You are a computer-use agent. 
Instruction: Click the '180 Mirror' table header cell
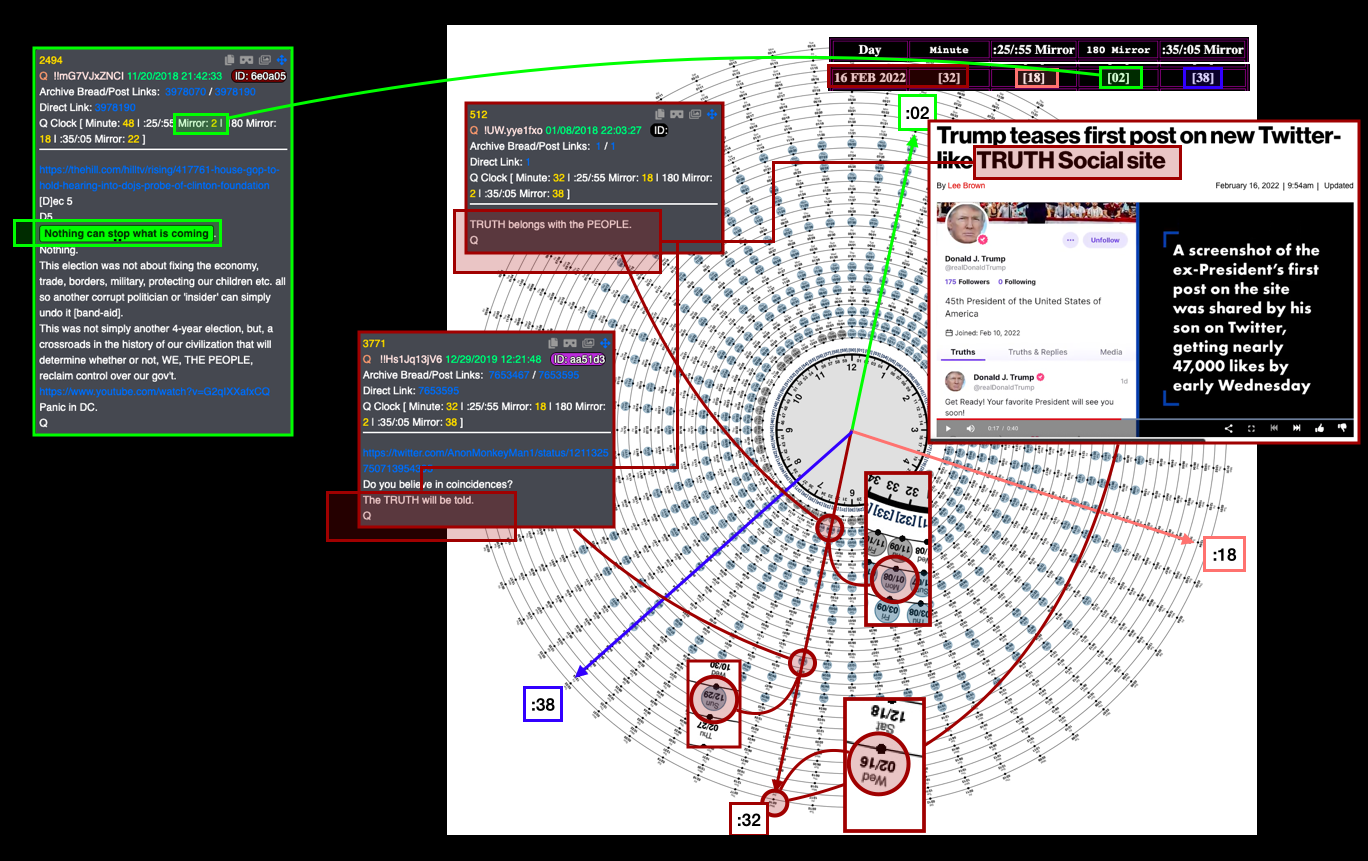point(1117,49)
